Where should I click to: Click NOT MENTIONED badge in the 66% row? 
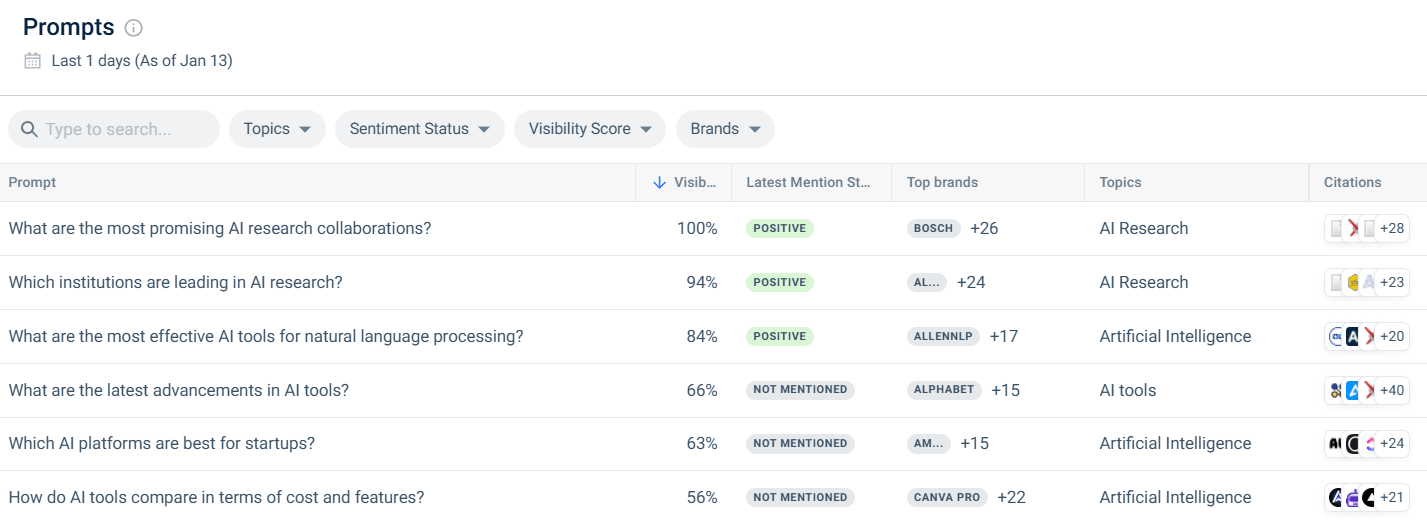coord(800,390)
